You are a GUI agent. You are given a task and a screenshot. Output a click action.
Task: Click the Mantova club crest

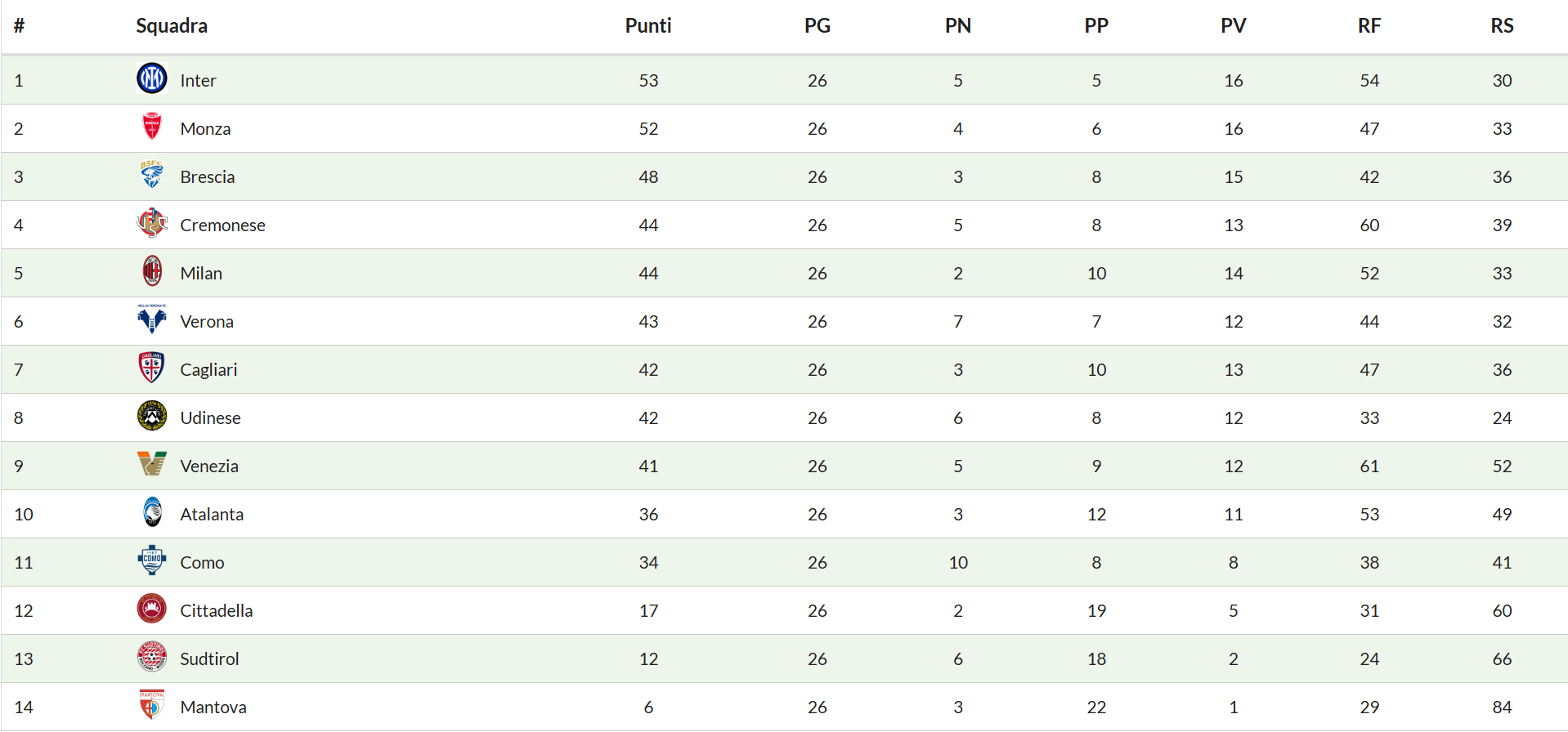tap(152, 705)
